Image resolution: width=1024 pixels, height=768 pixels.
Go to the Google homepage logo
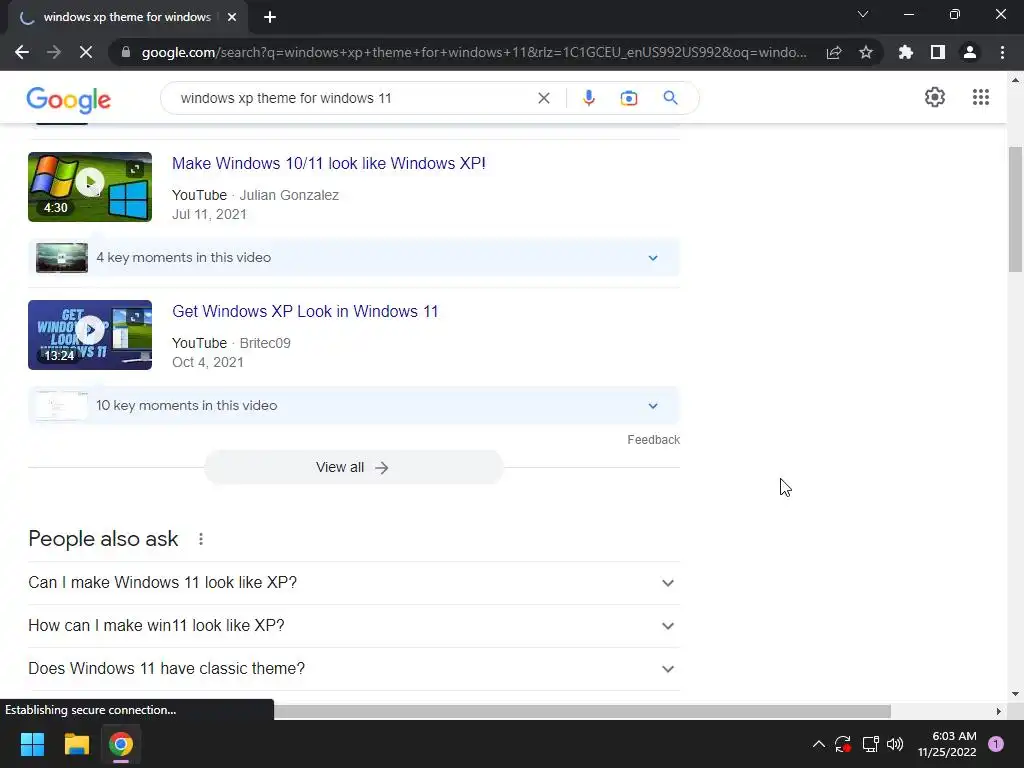[x=69, y=99]
